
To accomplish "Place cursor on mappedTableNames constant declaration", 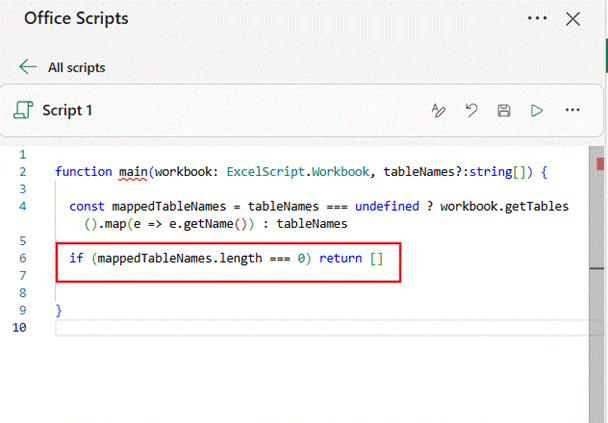I will tap(169, 206).
